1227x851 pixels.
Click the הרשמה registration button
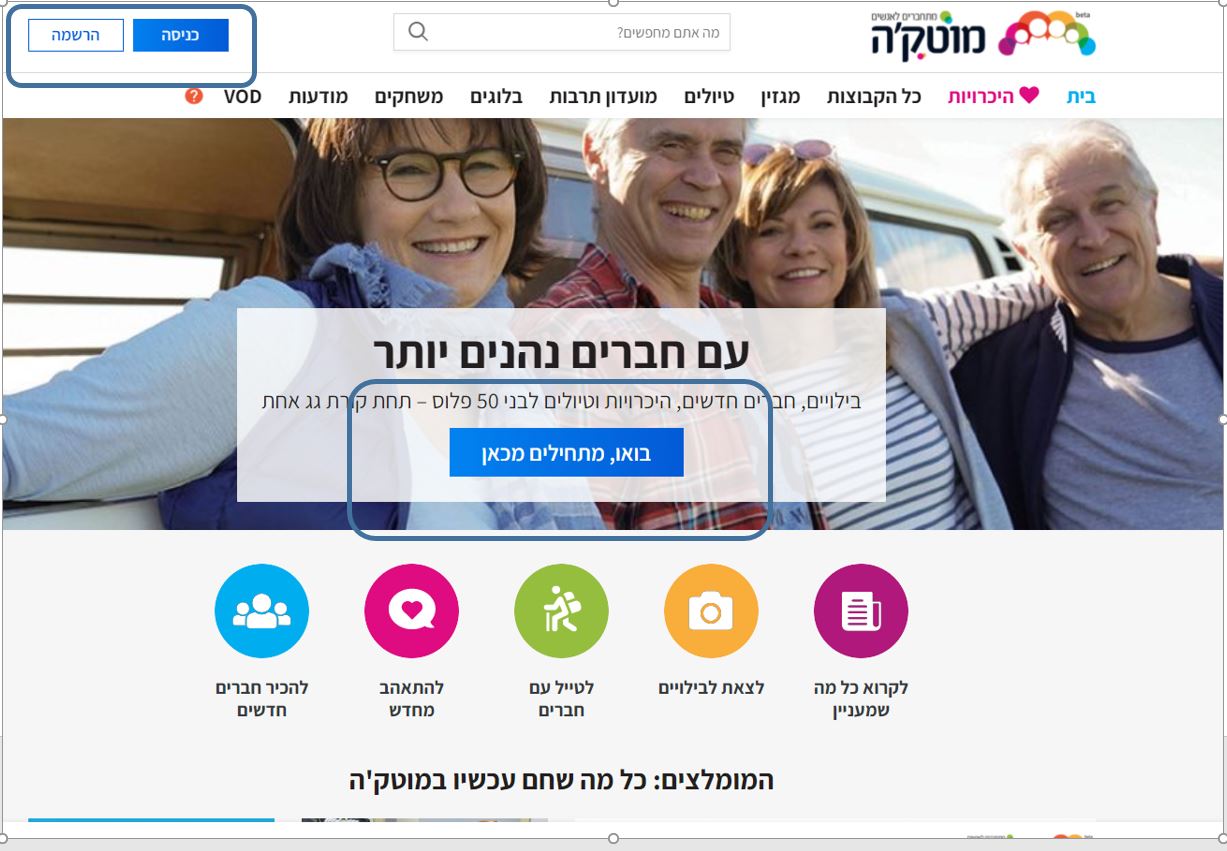76,35
